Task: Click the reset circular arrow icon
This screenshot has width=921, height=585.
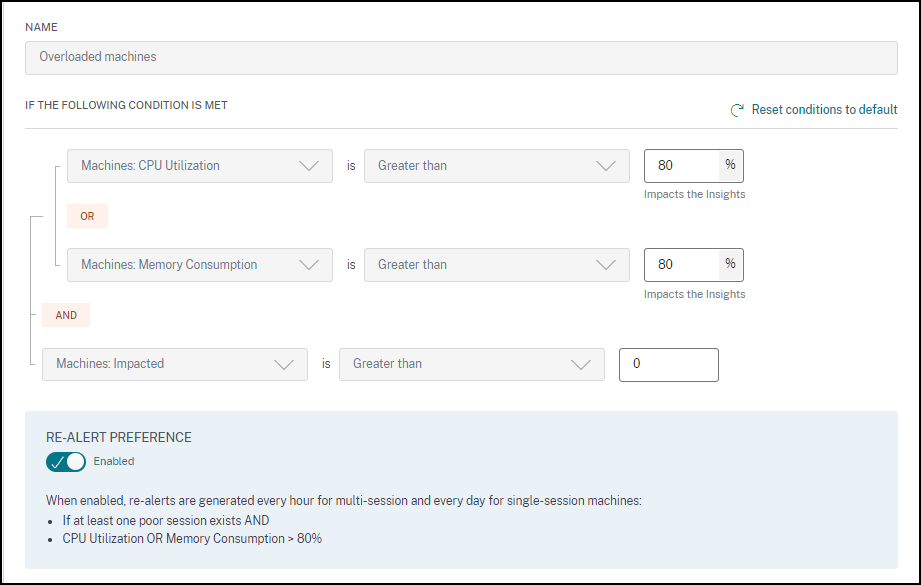Action: coord(738,110)
